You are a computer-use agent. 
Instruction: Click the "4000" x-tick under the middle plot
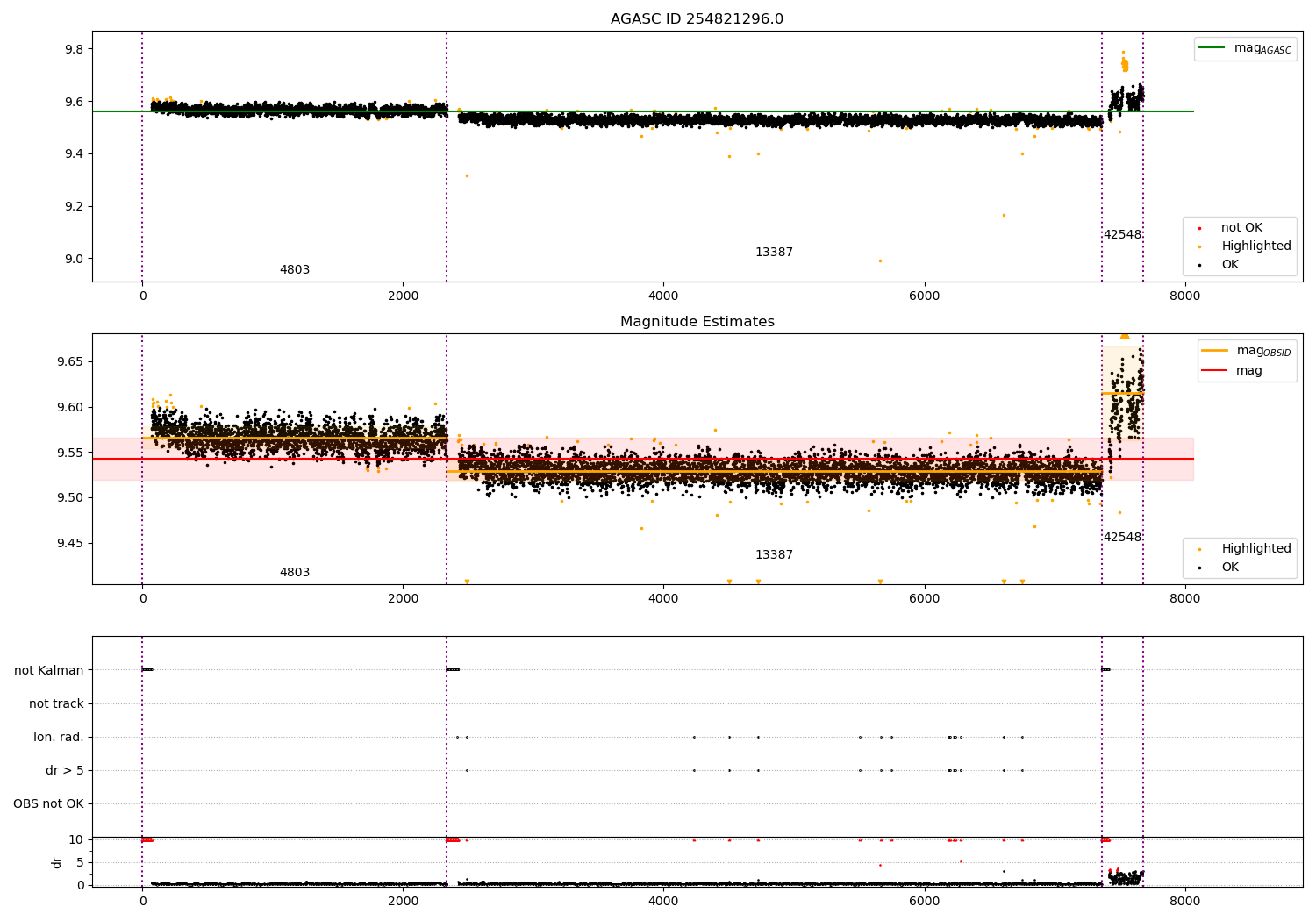point(663,599)
